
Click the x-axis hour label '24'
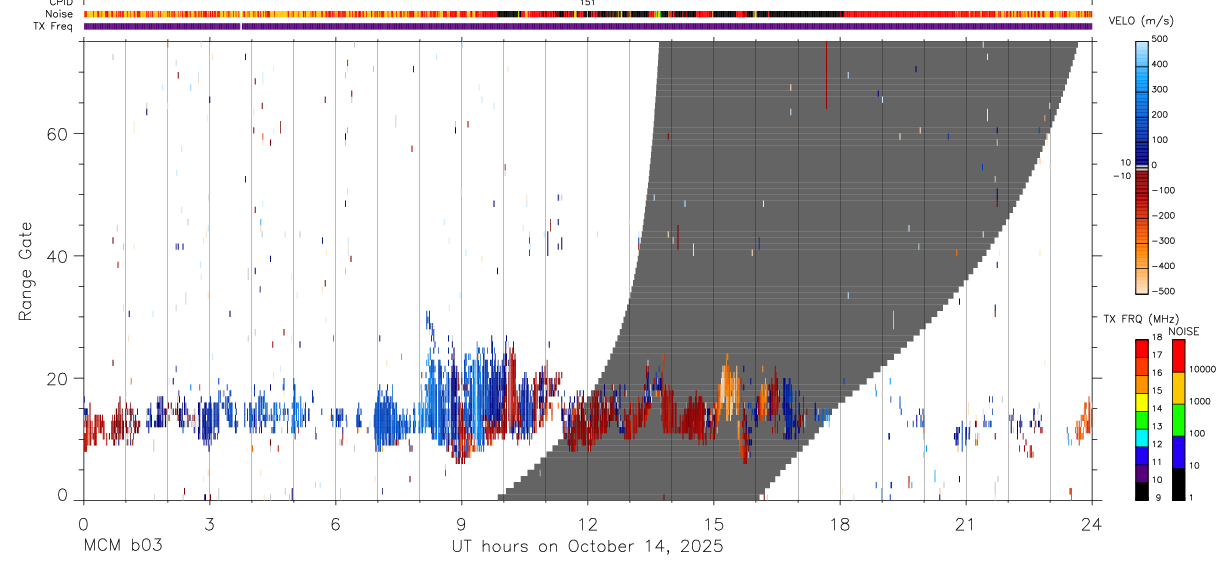[x=1091, y=523]
